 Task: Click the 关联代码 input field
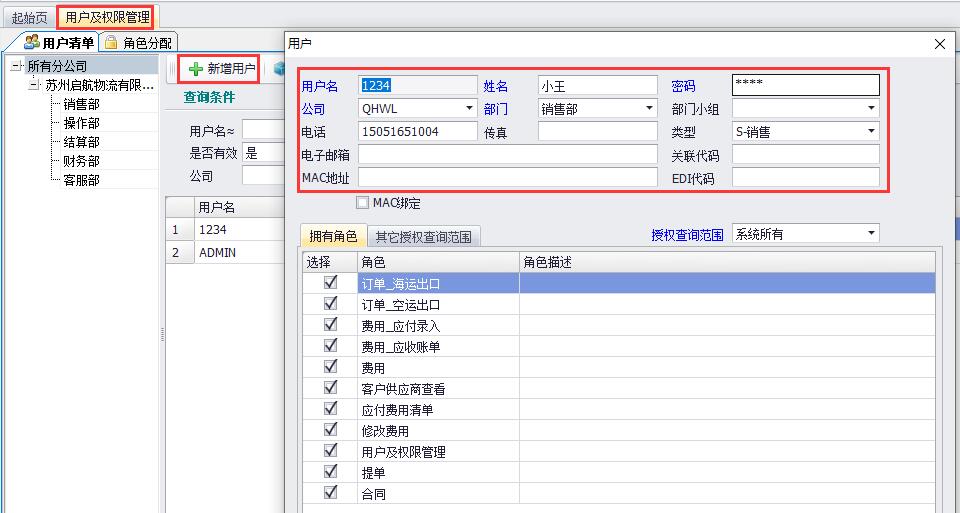806,154
